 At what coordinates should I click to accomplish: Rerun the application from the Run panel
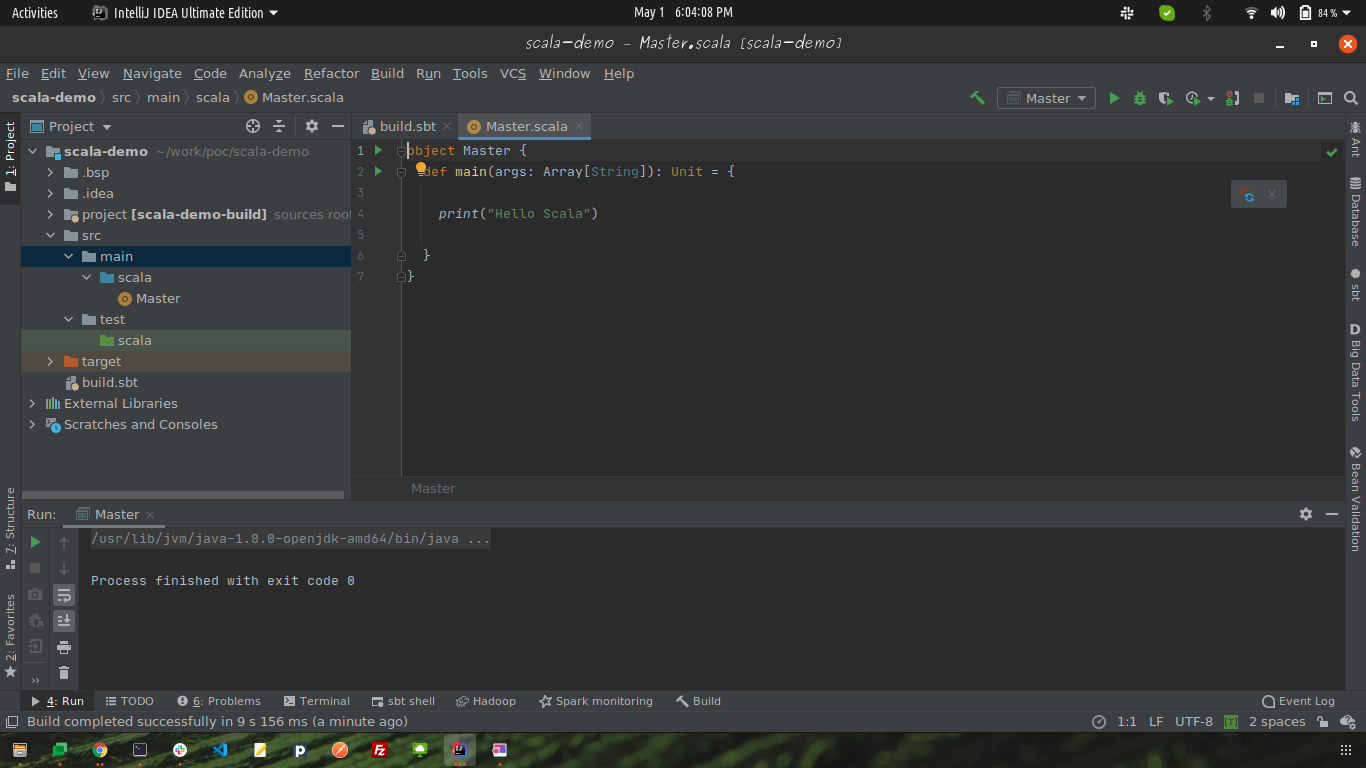point(35,542)
